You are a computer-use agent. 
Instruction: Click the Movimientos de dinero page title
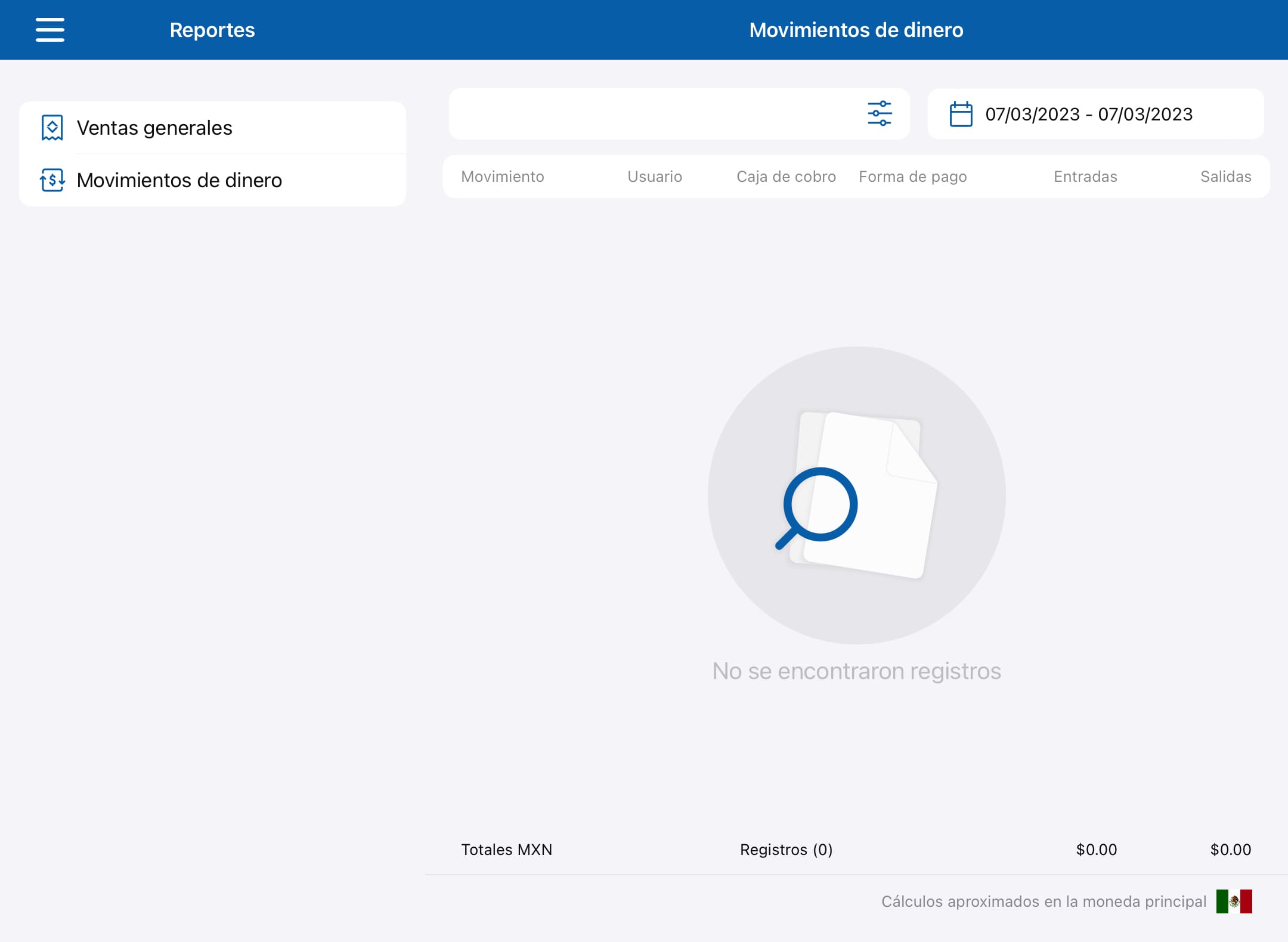pyautogui.click(x=856, y=30)
